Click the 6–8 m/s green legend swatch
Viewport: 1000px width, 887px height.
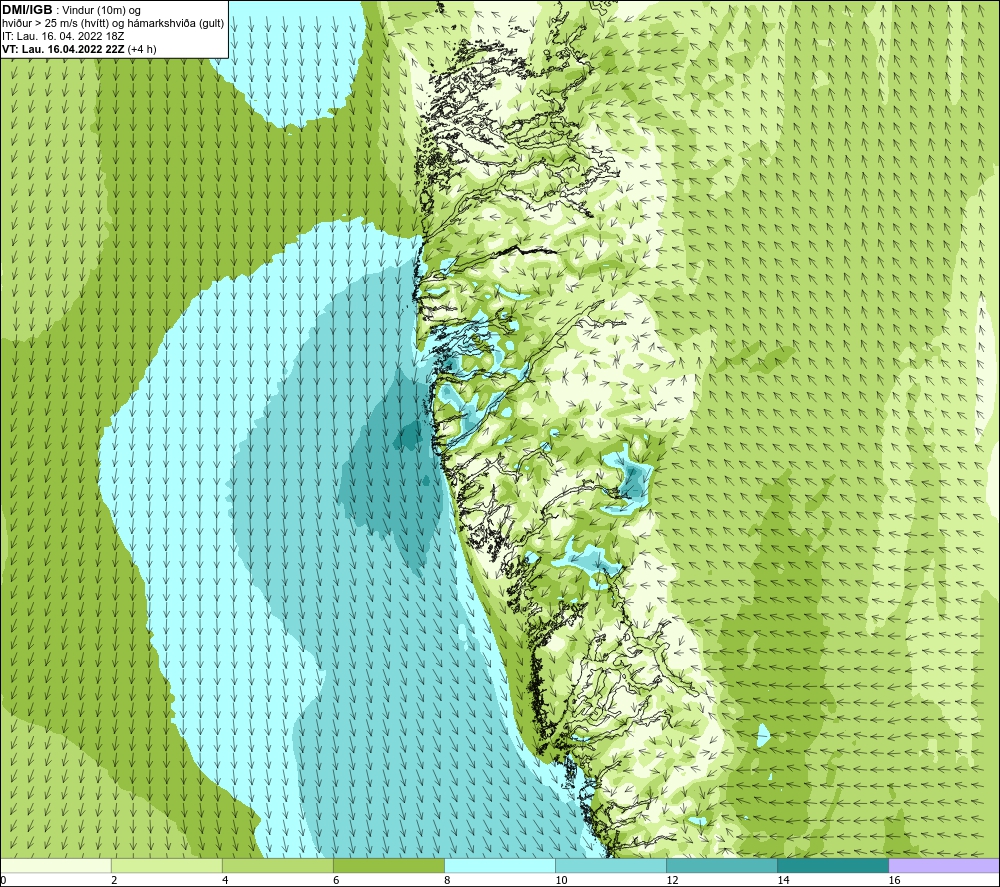coord(389,865)
